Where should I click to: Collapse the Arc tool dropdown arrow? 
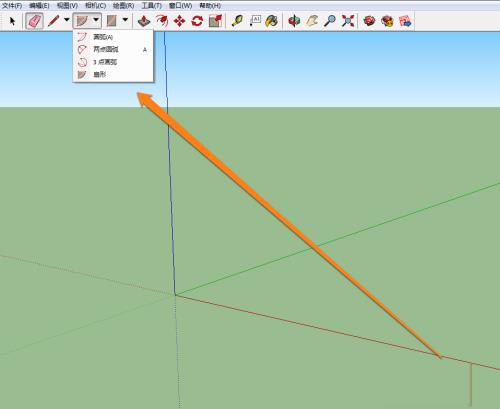[x=96, y=20]
